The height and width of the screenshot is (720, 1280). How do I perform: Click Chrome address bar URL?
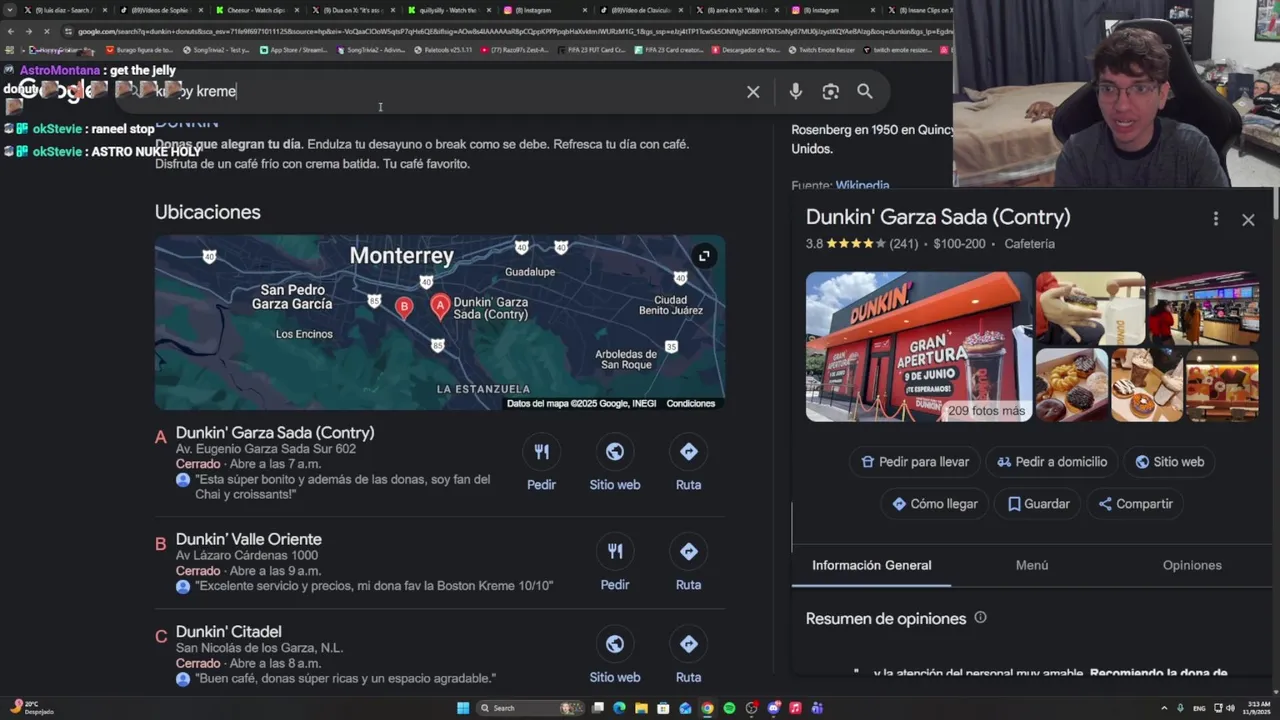(510, 32)
